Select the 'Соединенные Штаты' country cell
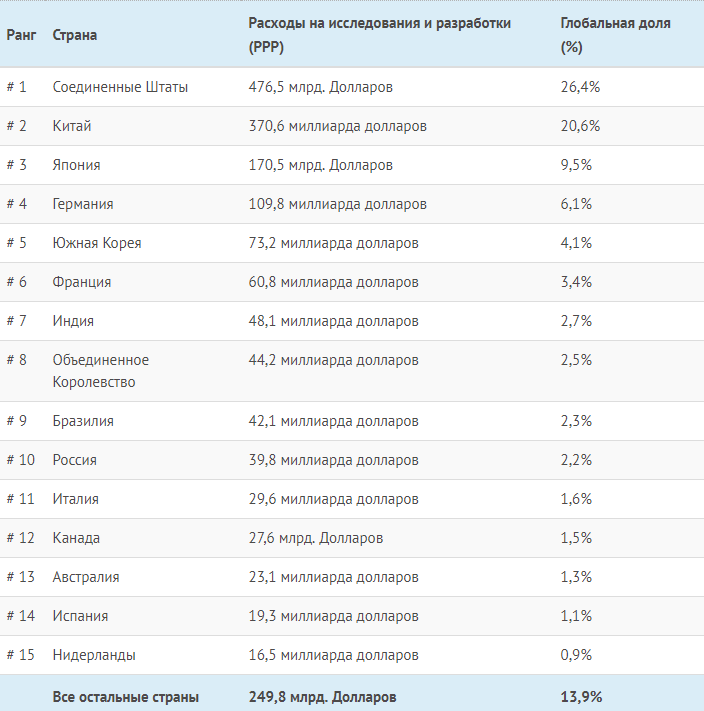Viewport: 704px width, 711px height. pos(120,87)
